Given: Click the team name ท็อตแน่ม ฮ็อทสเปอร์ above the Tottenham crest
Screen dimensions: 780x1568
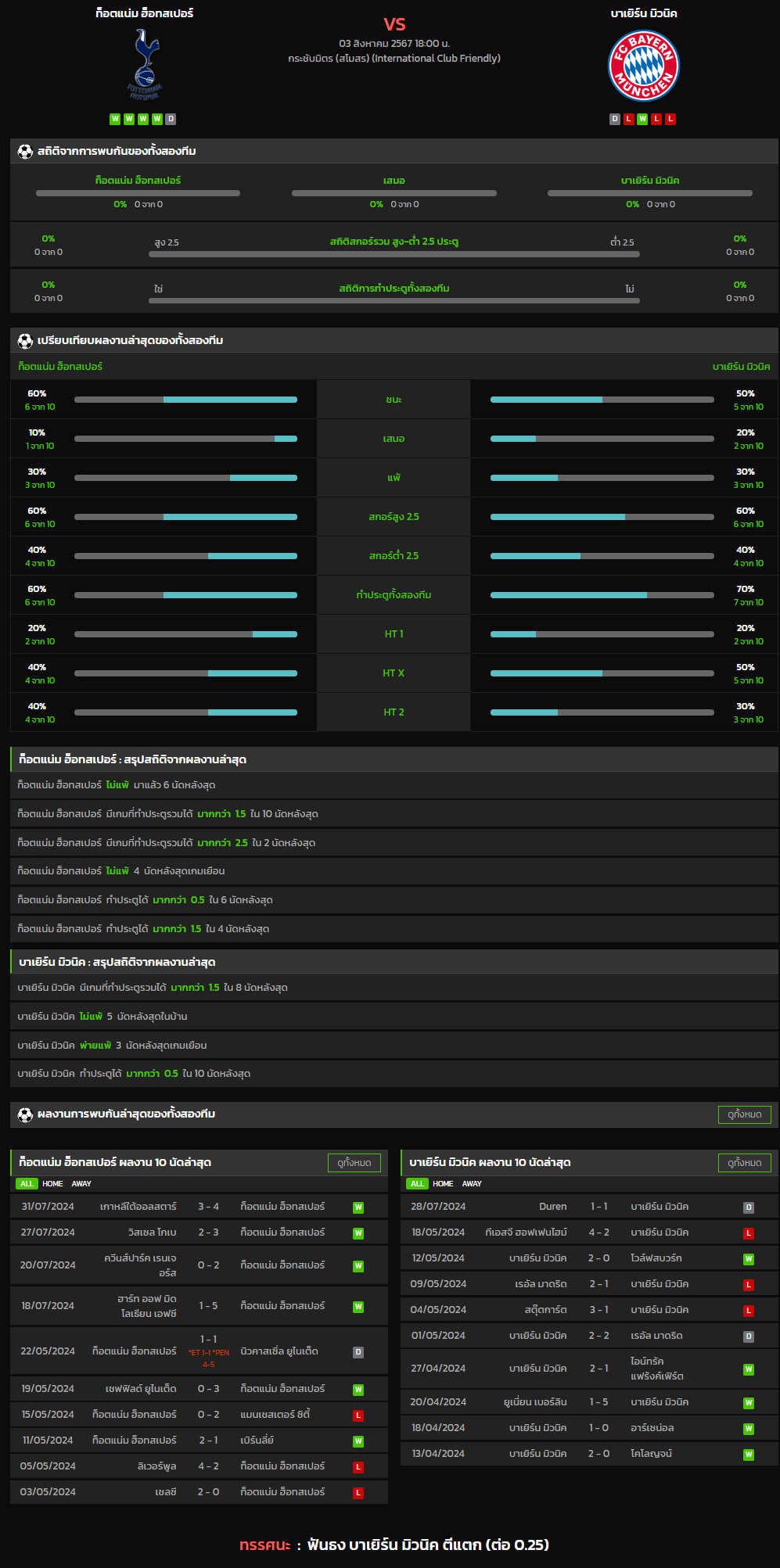Looking at the screenshot, I should [145, 13].
